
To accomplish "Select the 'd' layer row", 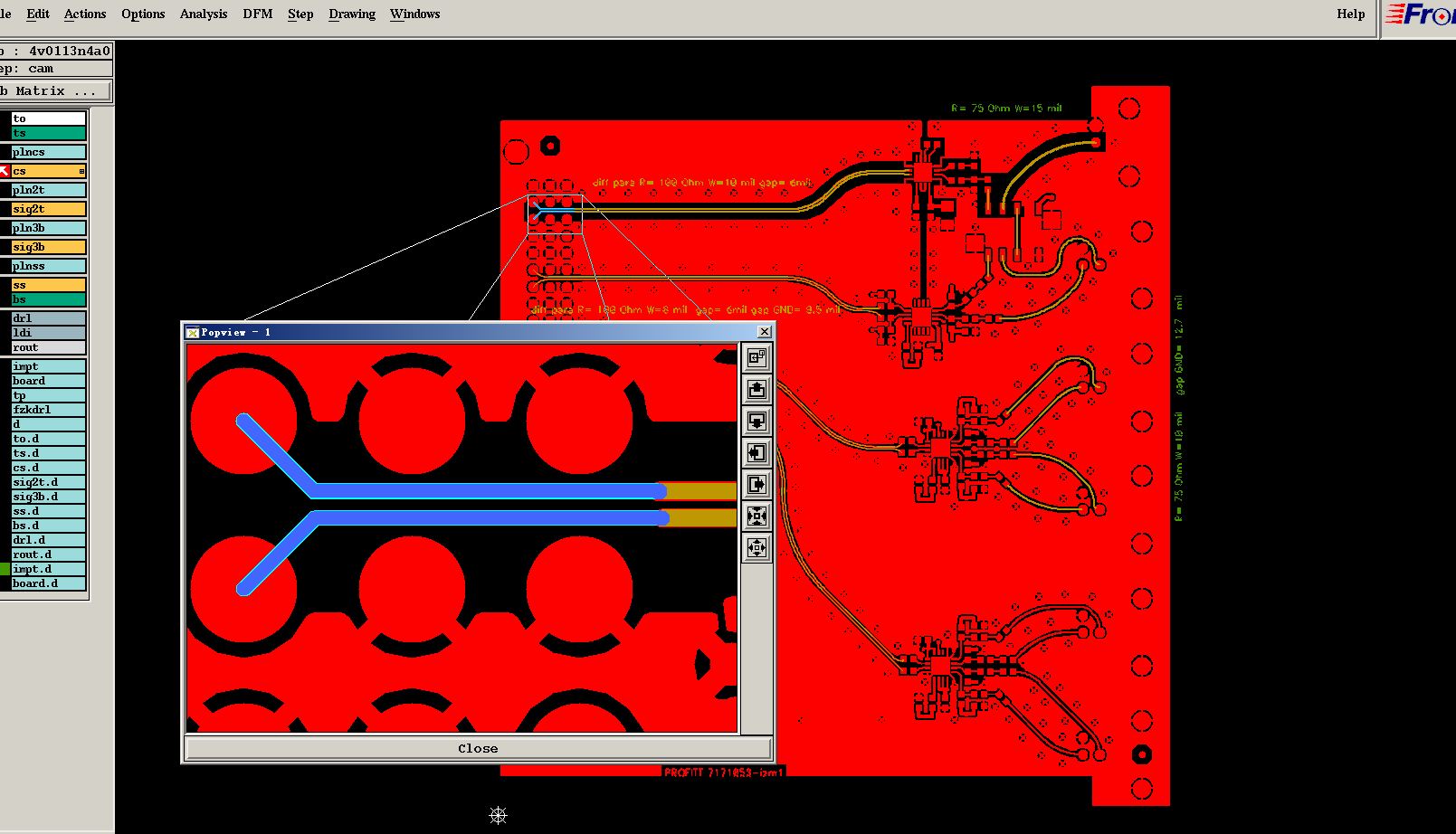I will 49,424.
